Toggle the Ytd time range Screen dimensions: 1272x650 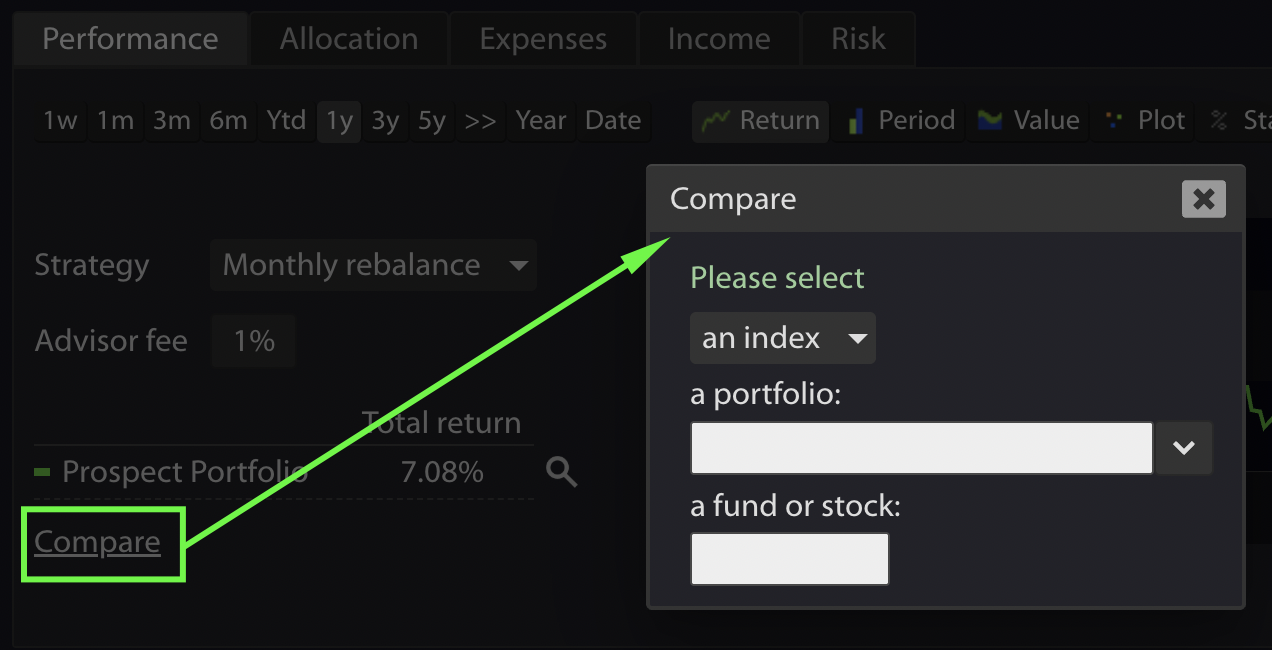pyautogui.click(x=286, y=121)
